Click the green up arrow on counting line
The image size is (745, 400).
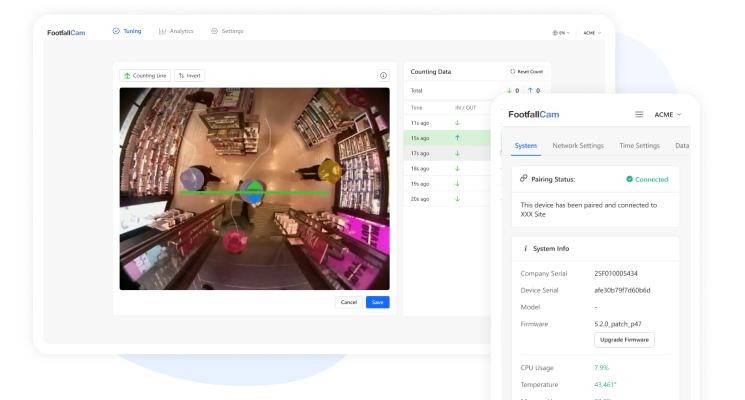click(255, 186)
